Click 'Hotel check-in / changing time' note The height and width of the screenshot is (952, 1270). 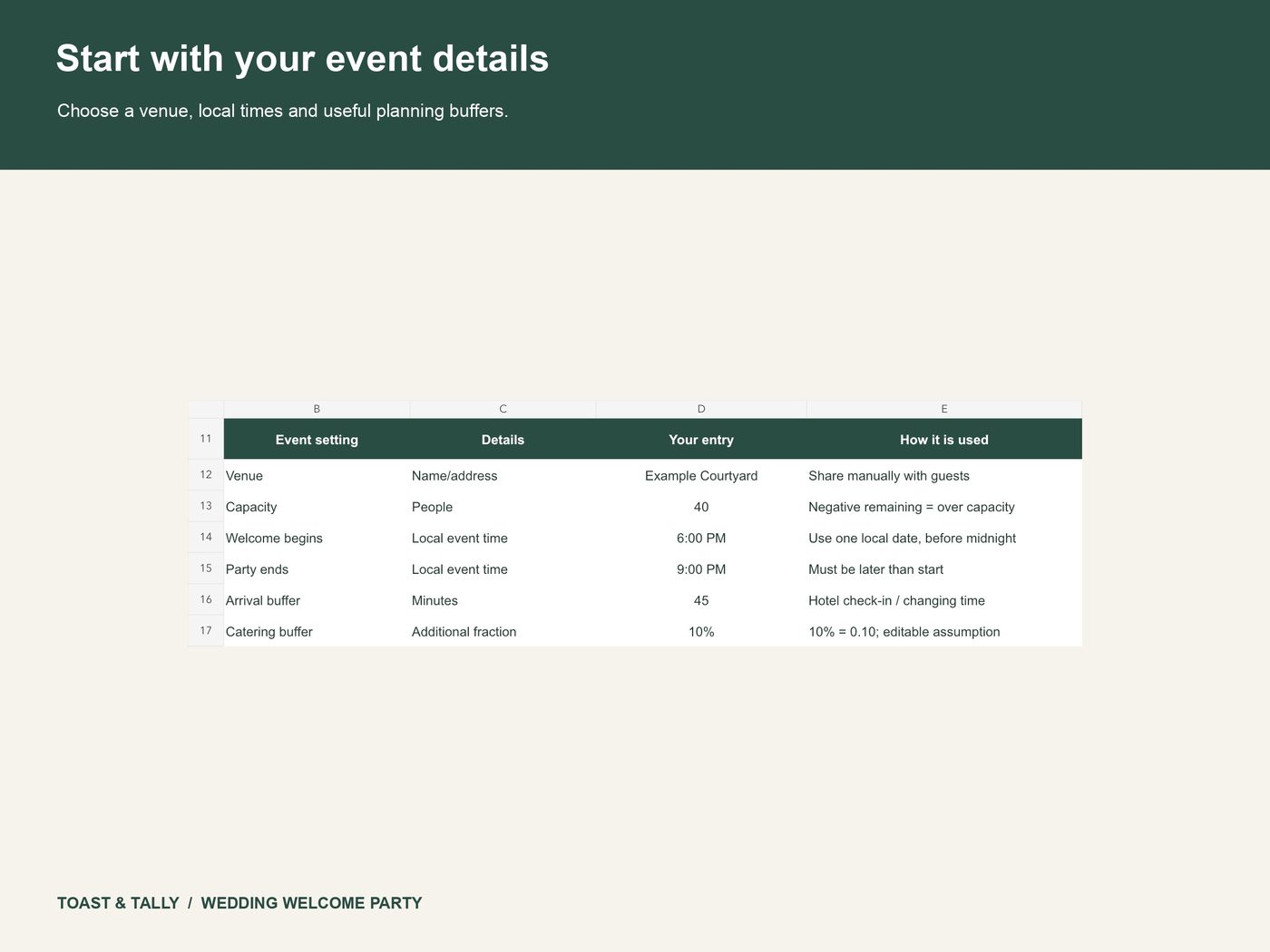point(944,600)
